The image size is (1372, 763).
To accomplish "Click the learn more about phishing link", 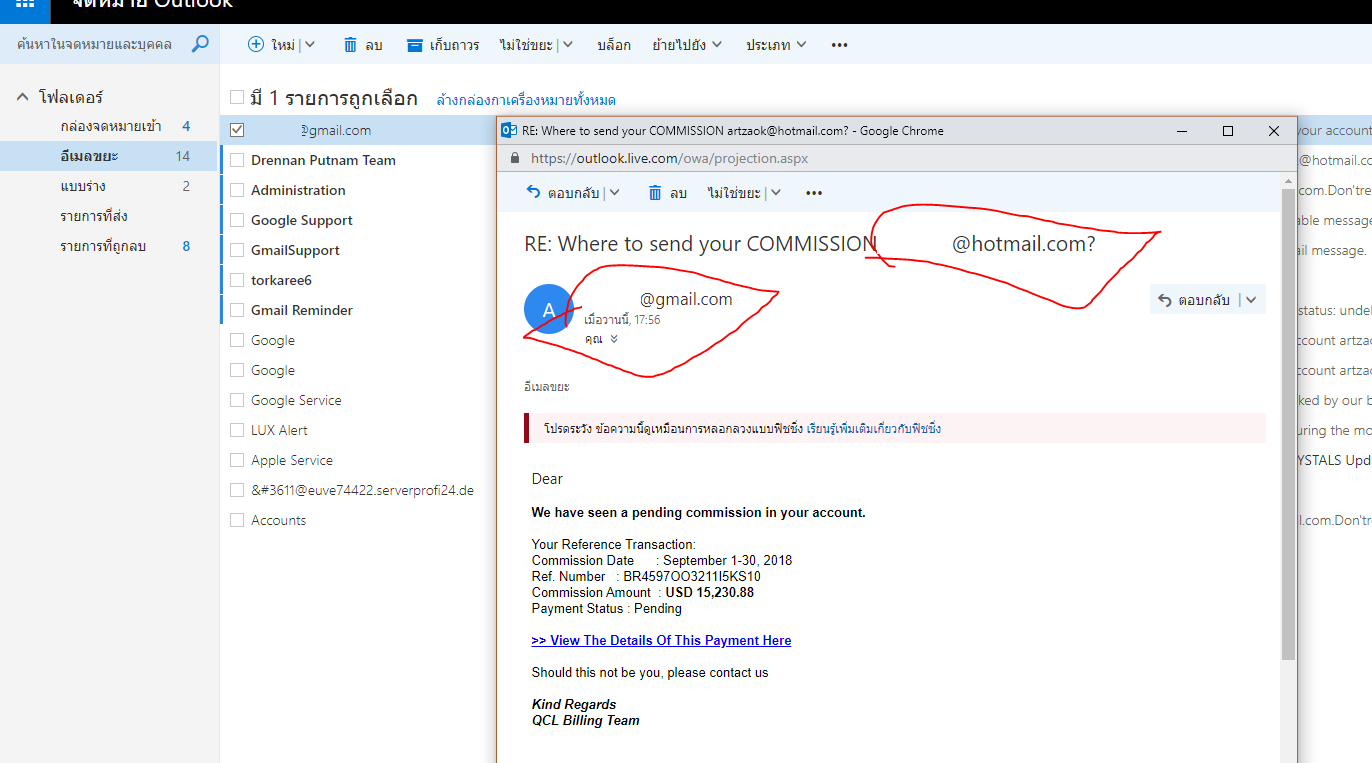I will (x=874, y=429).
